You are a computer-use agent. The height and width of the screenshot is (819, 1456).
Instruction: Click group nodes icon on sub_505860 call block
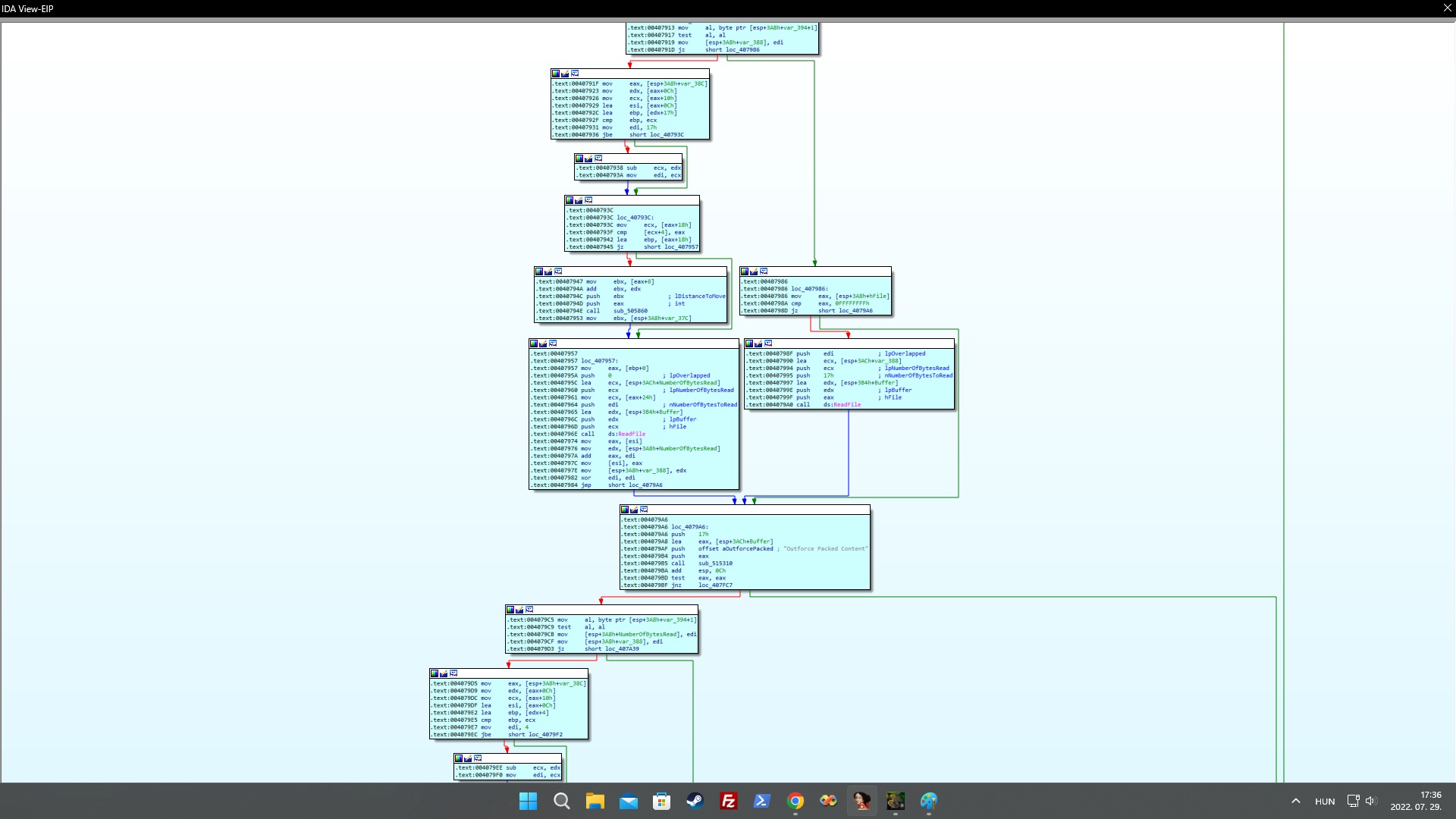[x=558, y=271]
